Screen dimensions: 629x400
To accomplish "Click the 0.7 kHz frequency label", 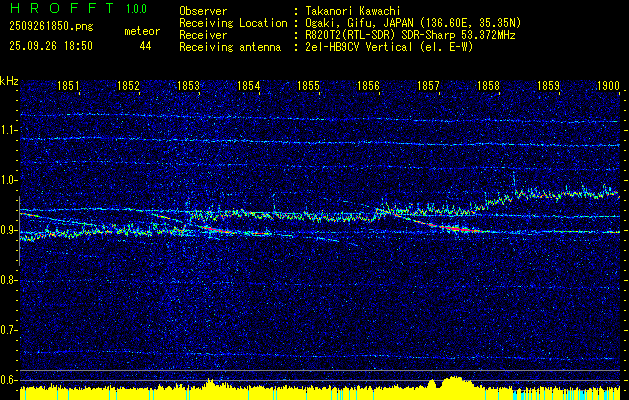I will (9, 330).
